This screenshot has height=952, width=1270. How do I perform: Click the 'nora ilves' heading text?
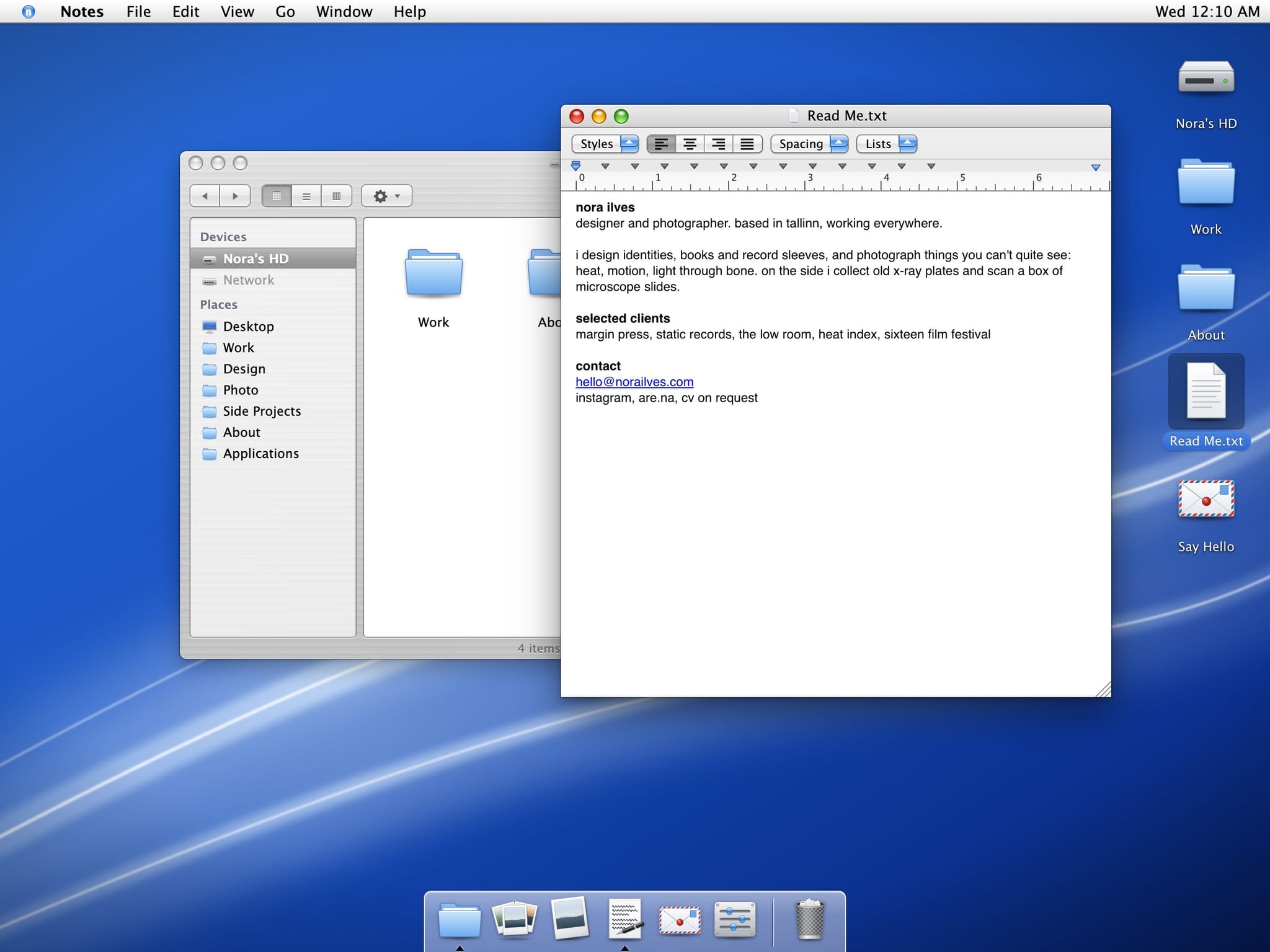pyautogui.click(x=605, y=208)
